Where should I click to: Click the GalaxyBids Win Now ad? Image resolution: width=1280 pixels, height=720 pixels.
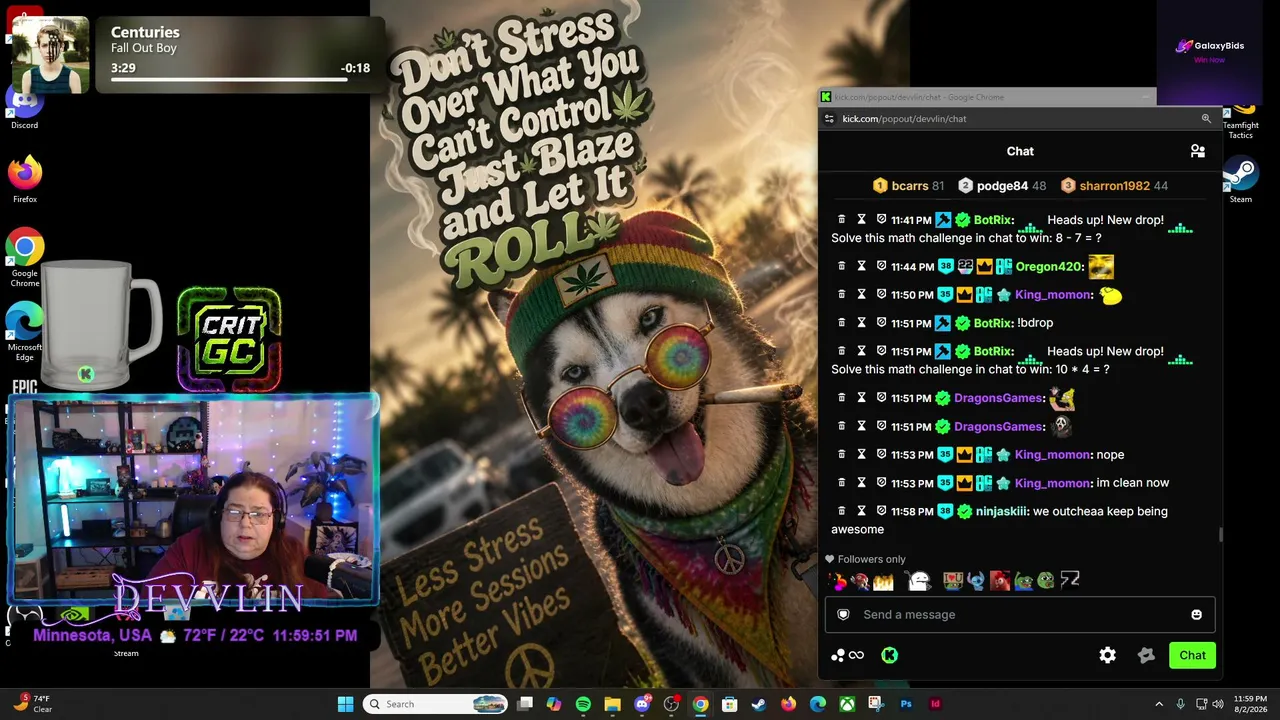(x=1210, y=52)
